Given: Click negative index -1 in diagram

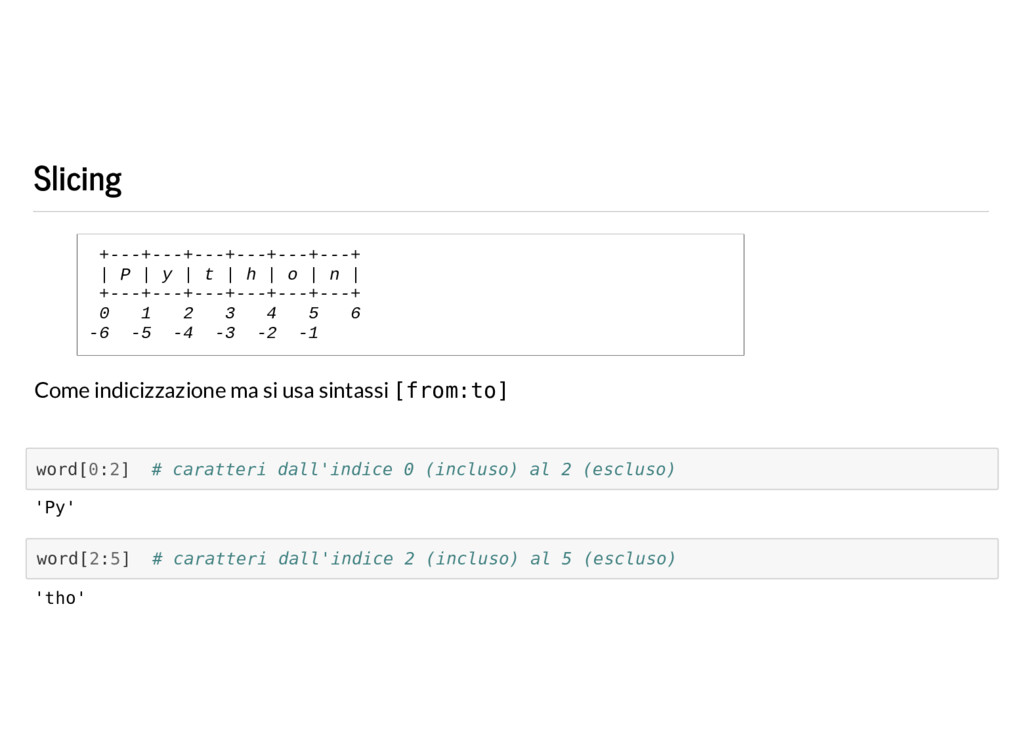Looking at the screenshot, I should pyautogui.click(x=309, y=333).
